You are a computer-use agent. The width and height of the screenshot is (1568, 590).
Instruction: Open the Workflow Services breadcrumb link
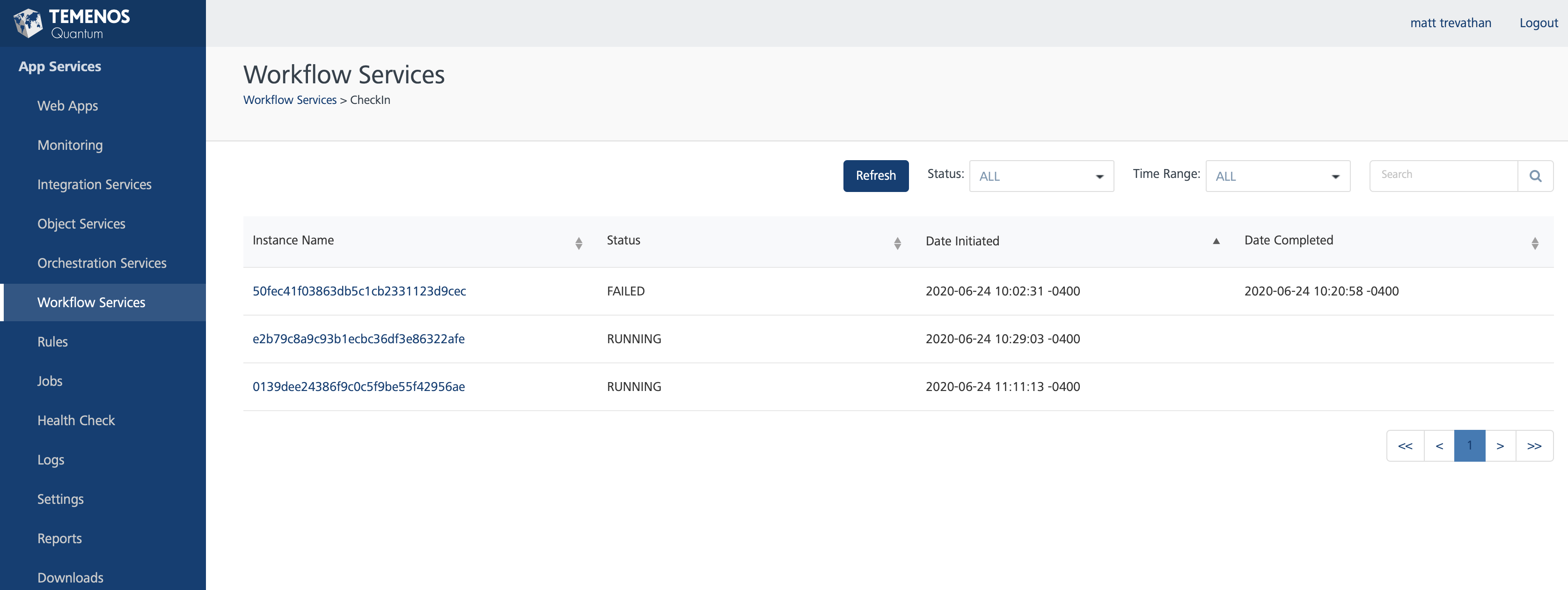pyautogui.click(x=289, y=100)
